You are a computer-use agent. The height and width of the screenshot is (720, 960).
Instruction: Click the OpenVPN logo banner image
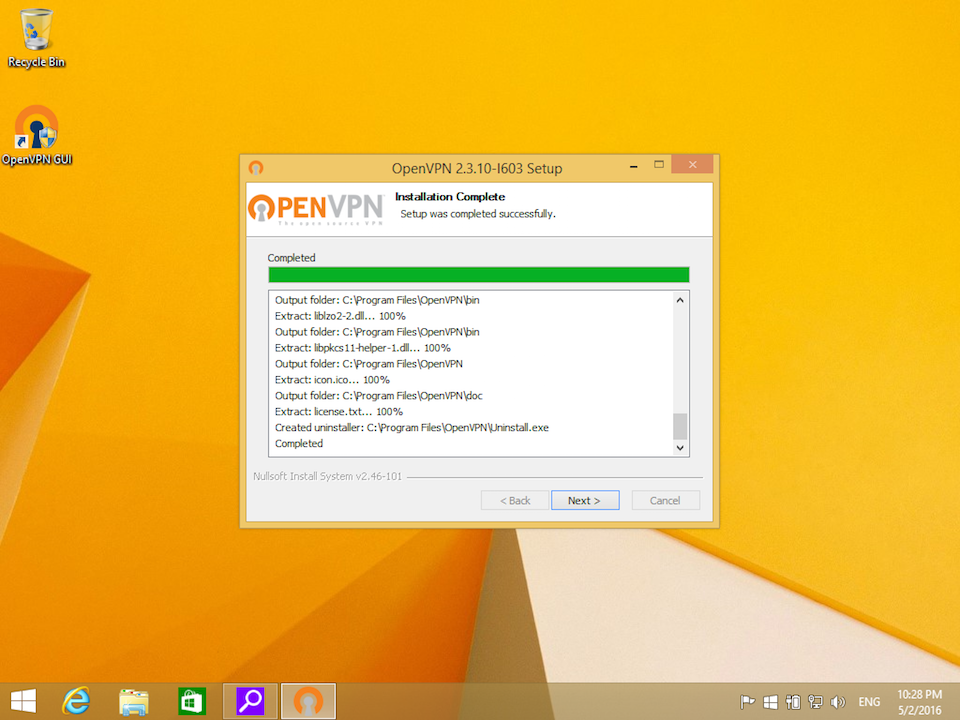(x=316, y=209)
